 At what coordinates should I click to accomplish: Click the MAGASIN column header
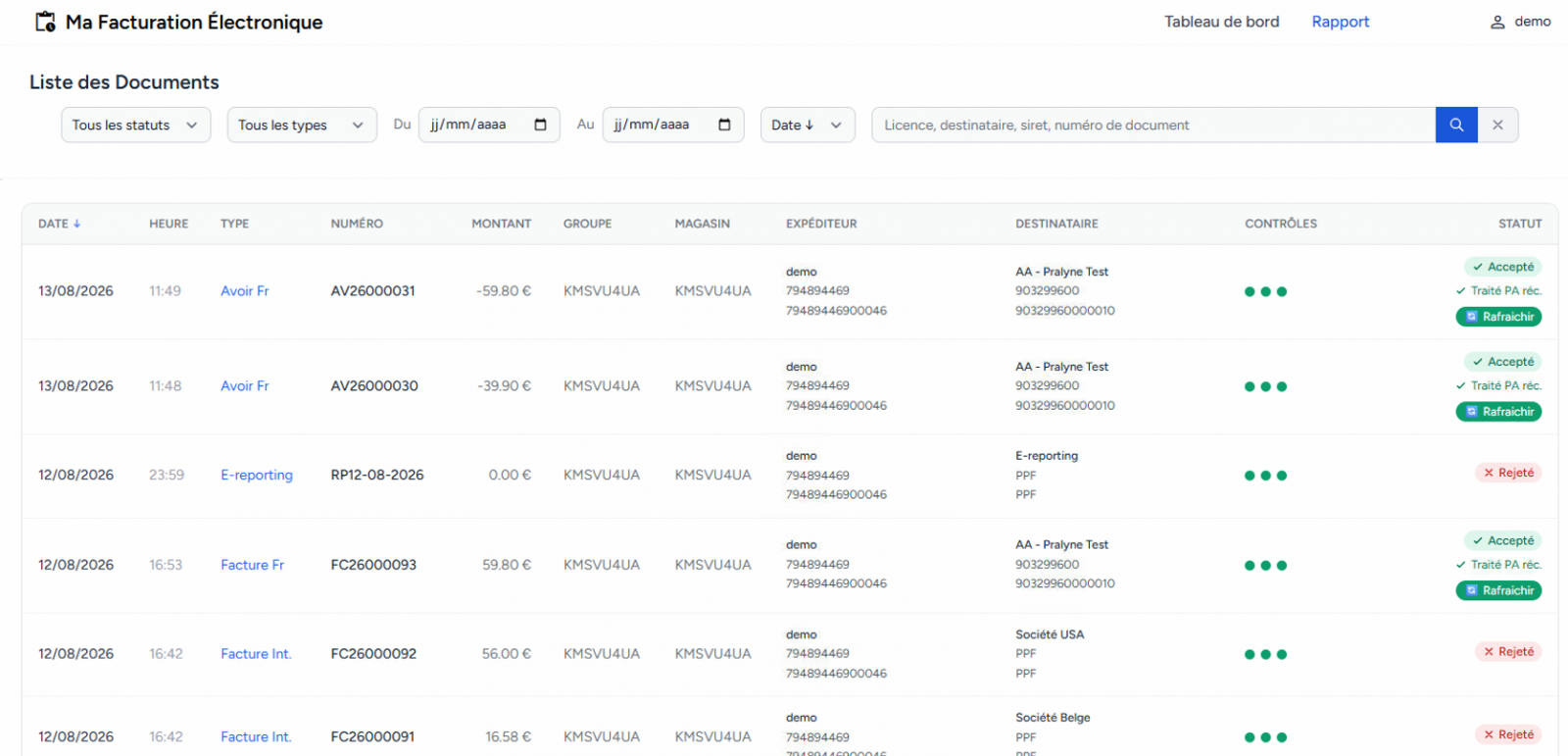click(x=702, y=224)
